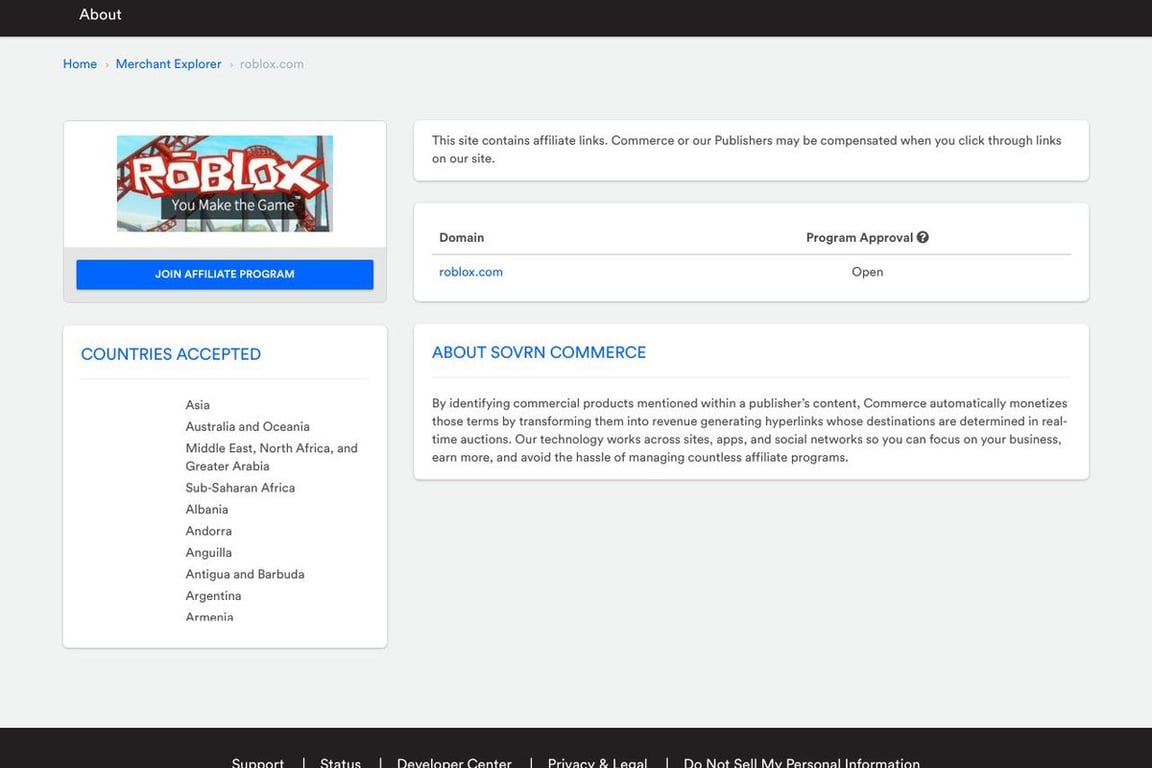Navigate to Home via the breadcrumb
This screenshot has width=1152, height=768.
(x=79, y=63)
